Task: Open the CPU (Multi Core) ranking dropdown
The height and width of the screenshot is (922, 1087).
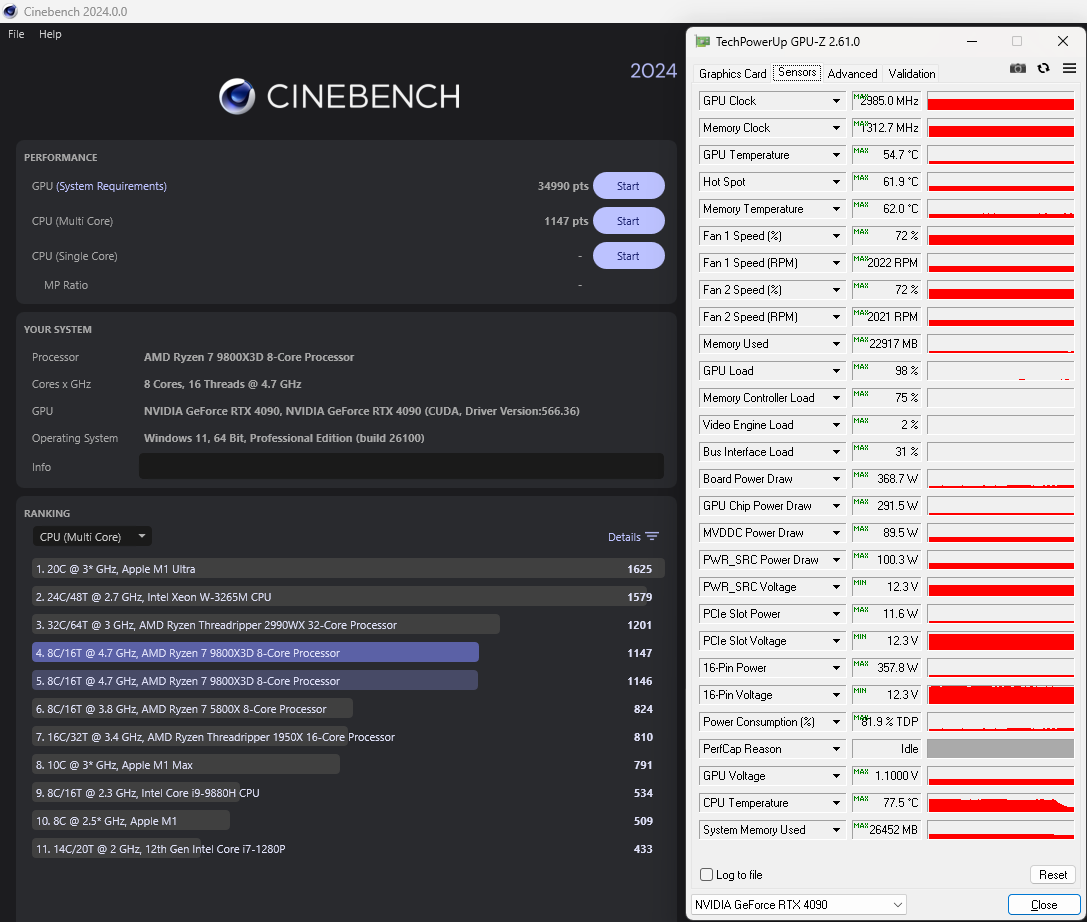Action: [x=92, y=537]
